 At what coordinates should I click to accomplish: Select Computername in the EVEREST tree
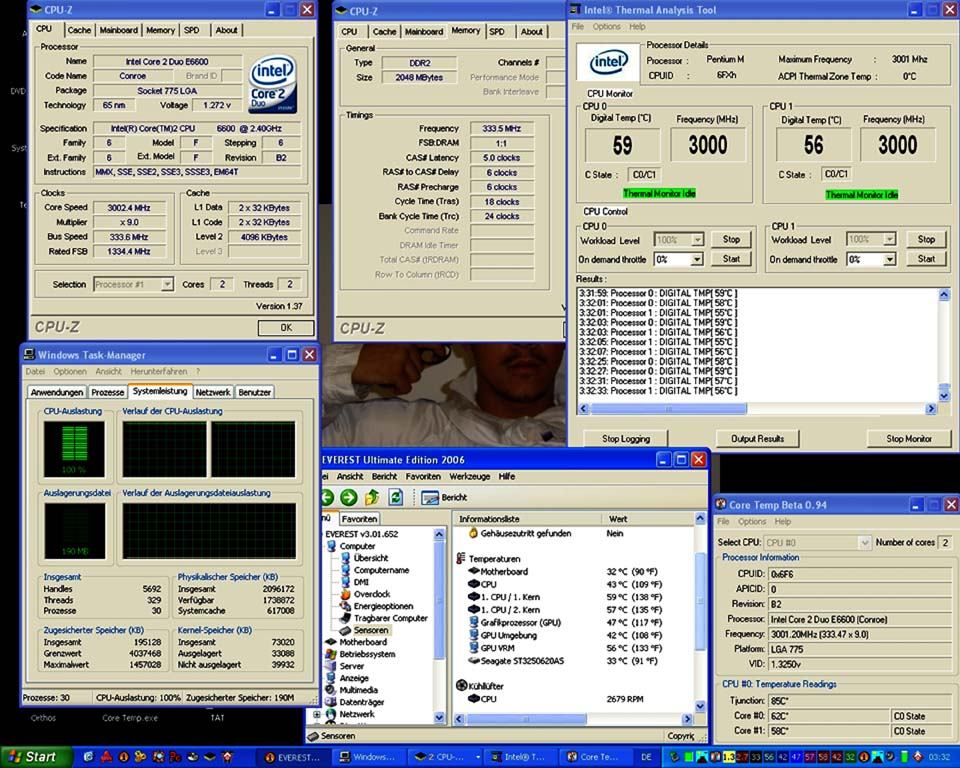click(381, 570)
